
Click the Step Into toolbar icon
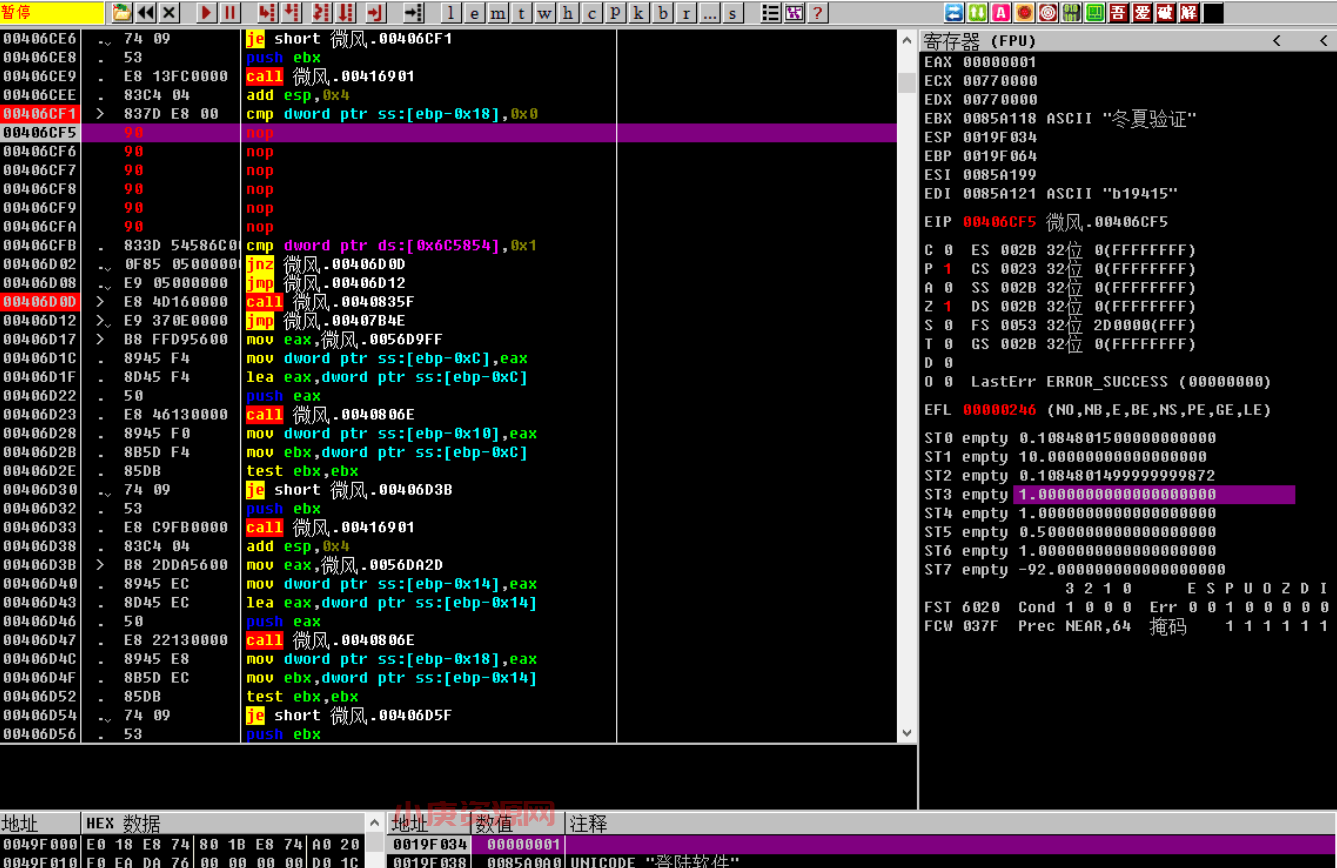(x=267, y=13)
